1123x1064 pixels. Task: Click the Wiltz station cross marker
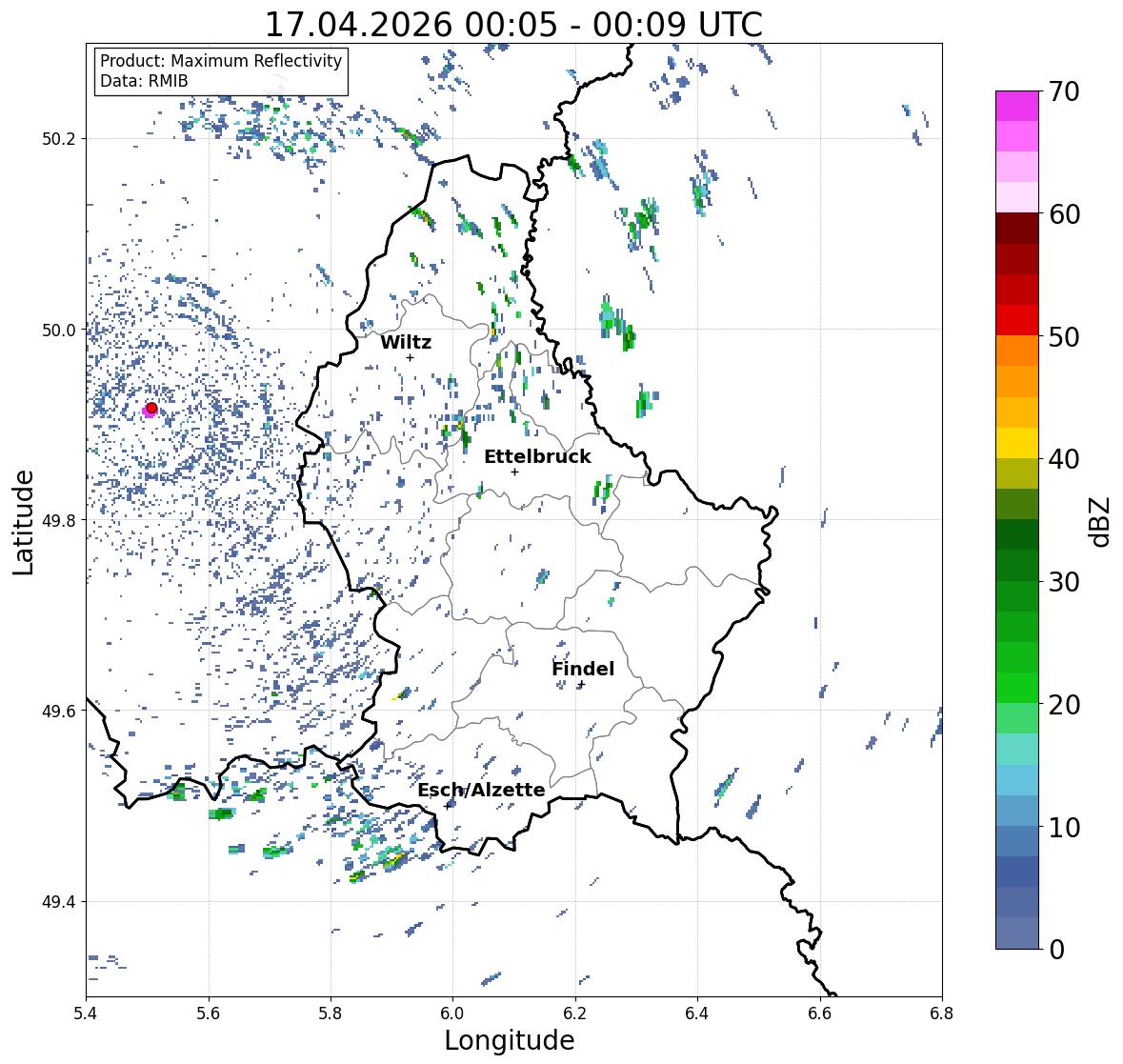click(x=410, y=357)
